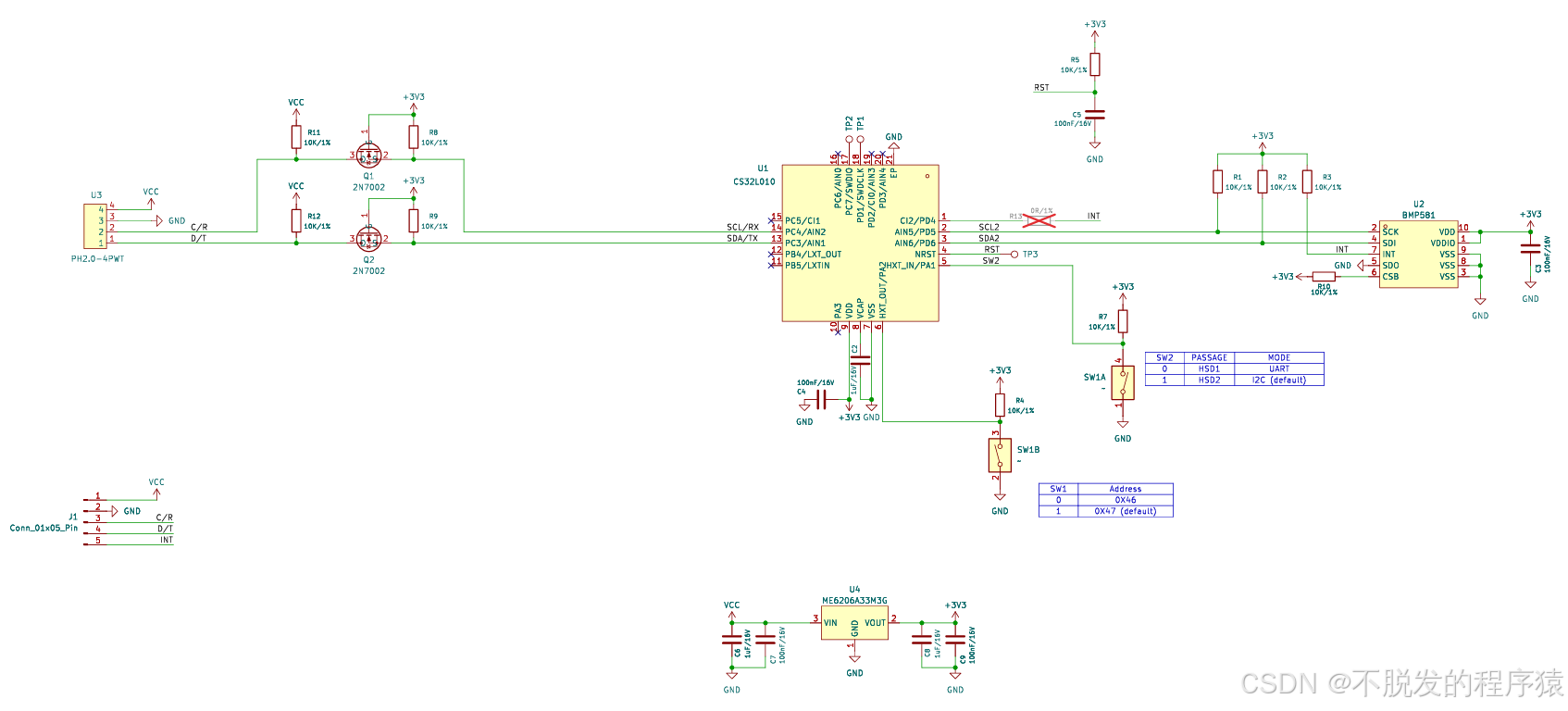Select resistor R7 above SW1A
This screenshot has width=1568, height=711.
tap(1123, 321)
